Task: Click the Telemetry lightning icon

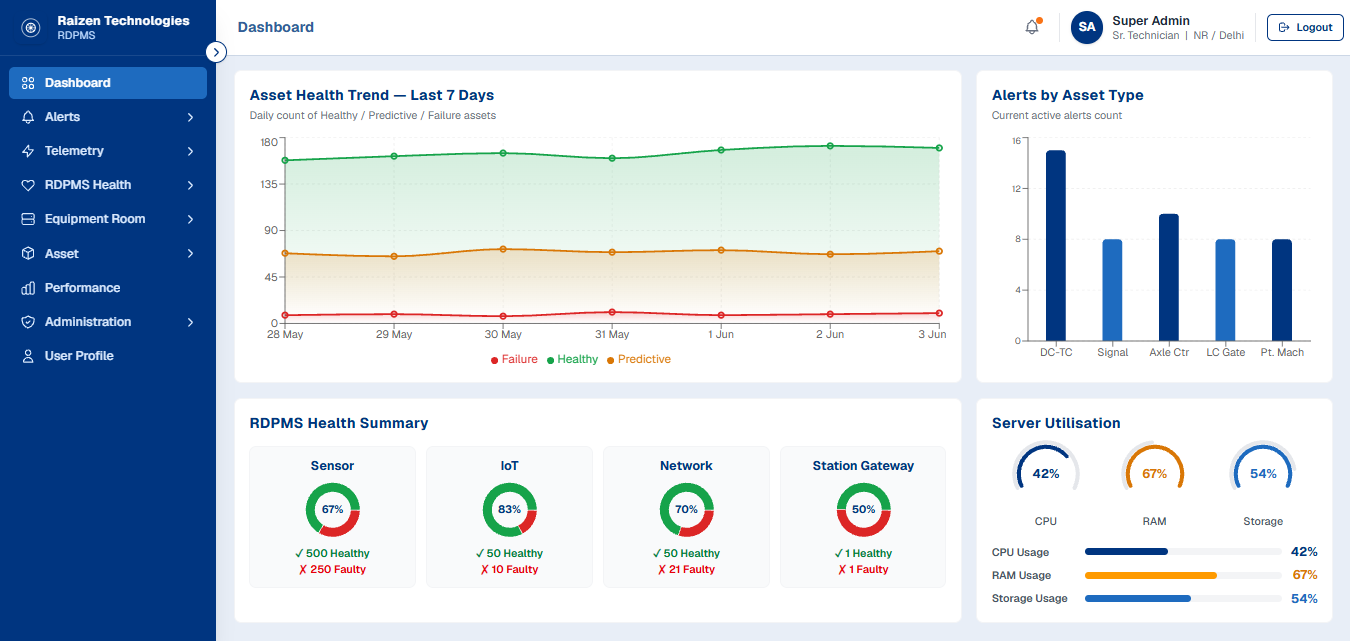Action: click(x=28, y=151)
